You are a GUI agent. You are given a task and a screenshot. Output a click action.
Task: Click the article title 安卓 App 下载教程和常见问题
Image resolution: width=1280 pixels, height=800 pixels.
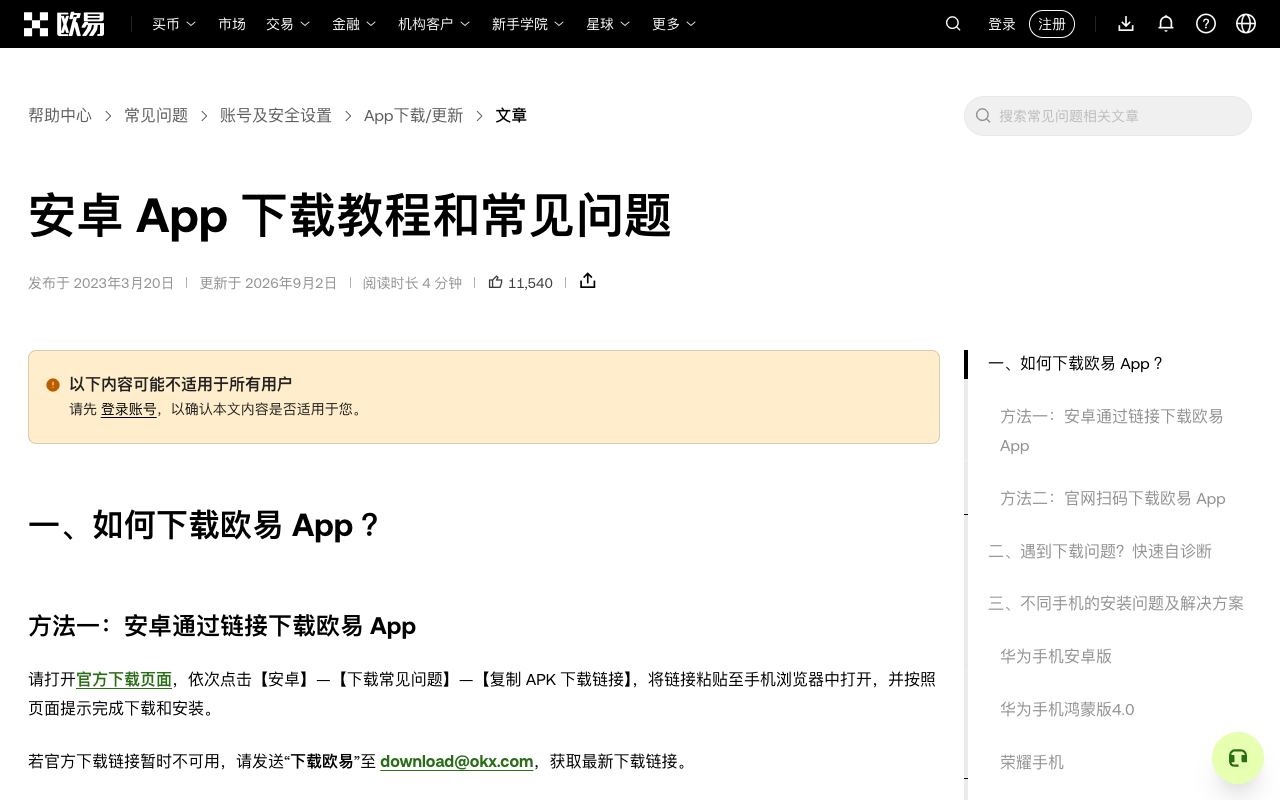(350, 215)
